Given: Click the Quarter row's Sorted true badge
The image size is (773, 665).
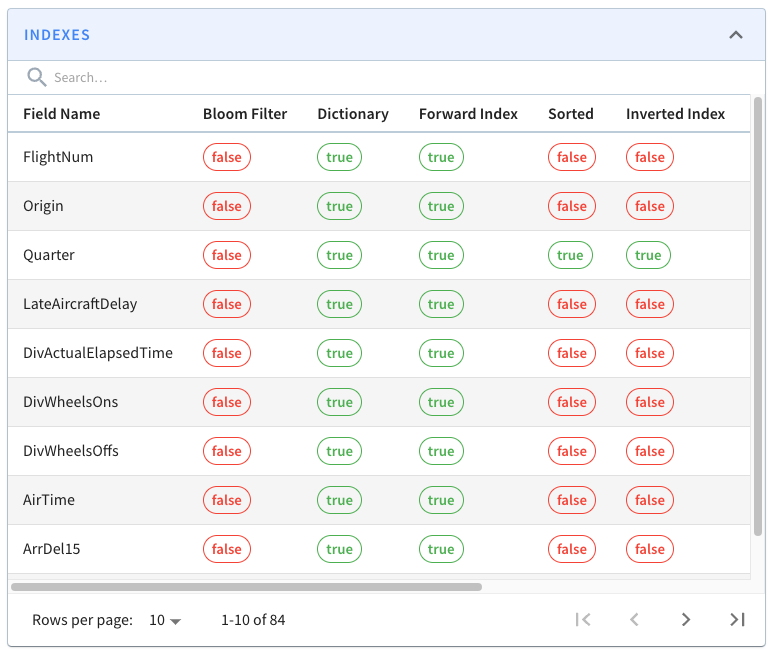Looking at the screenshot, I should (x=570, y=255).
